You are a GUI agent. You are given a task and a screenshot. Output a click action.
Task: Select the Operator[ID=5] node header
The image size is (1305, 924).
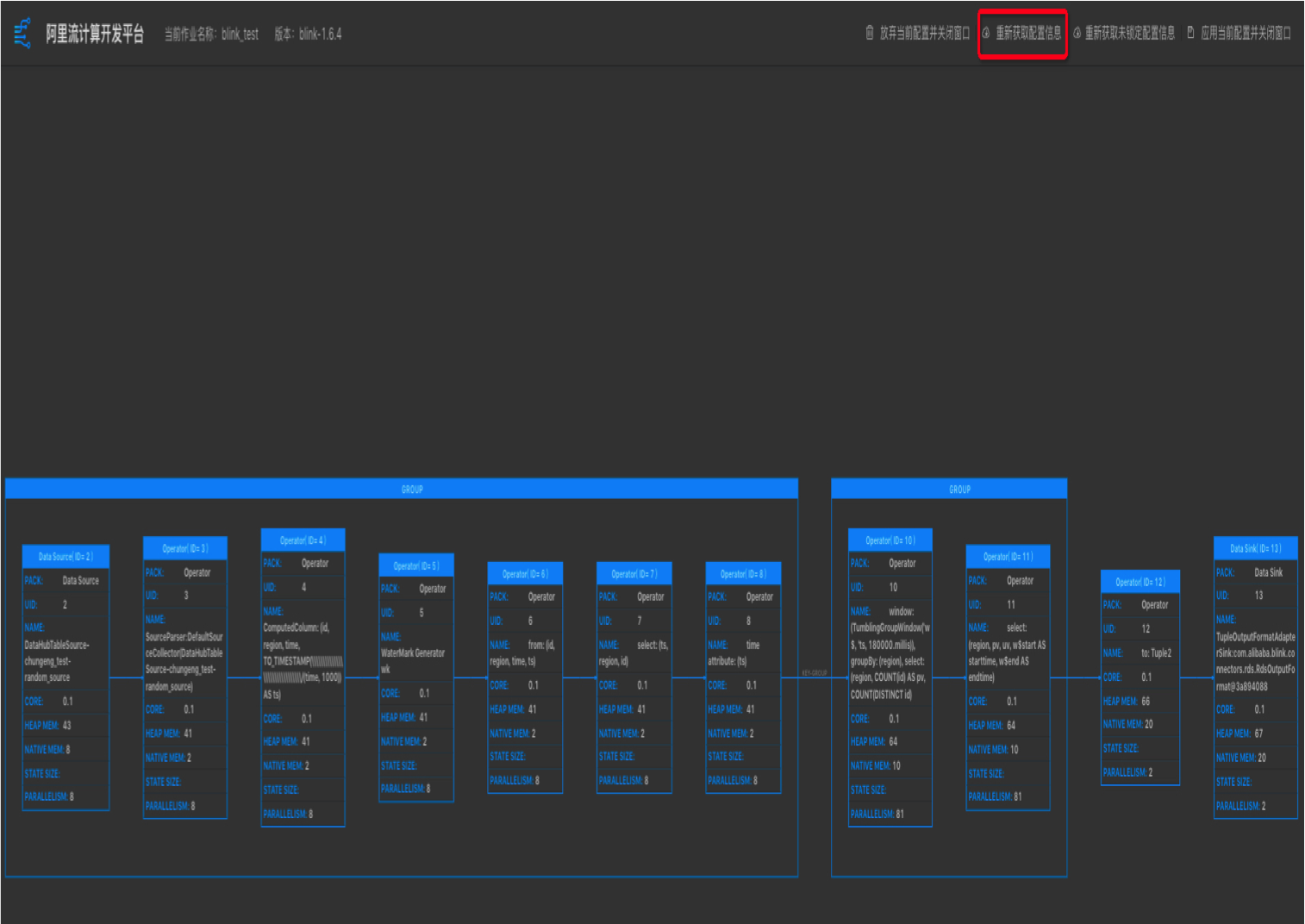416,565
